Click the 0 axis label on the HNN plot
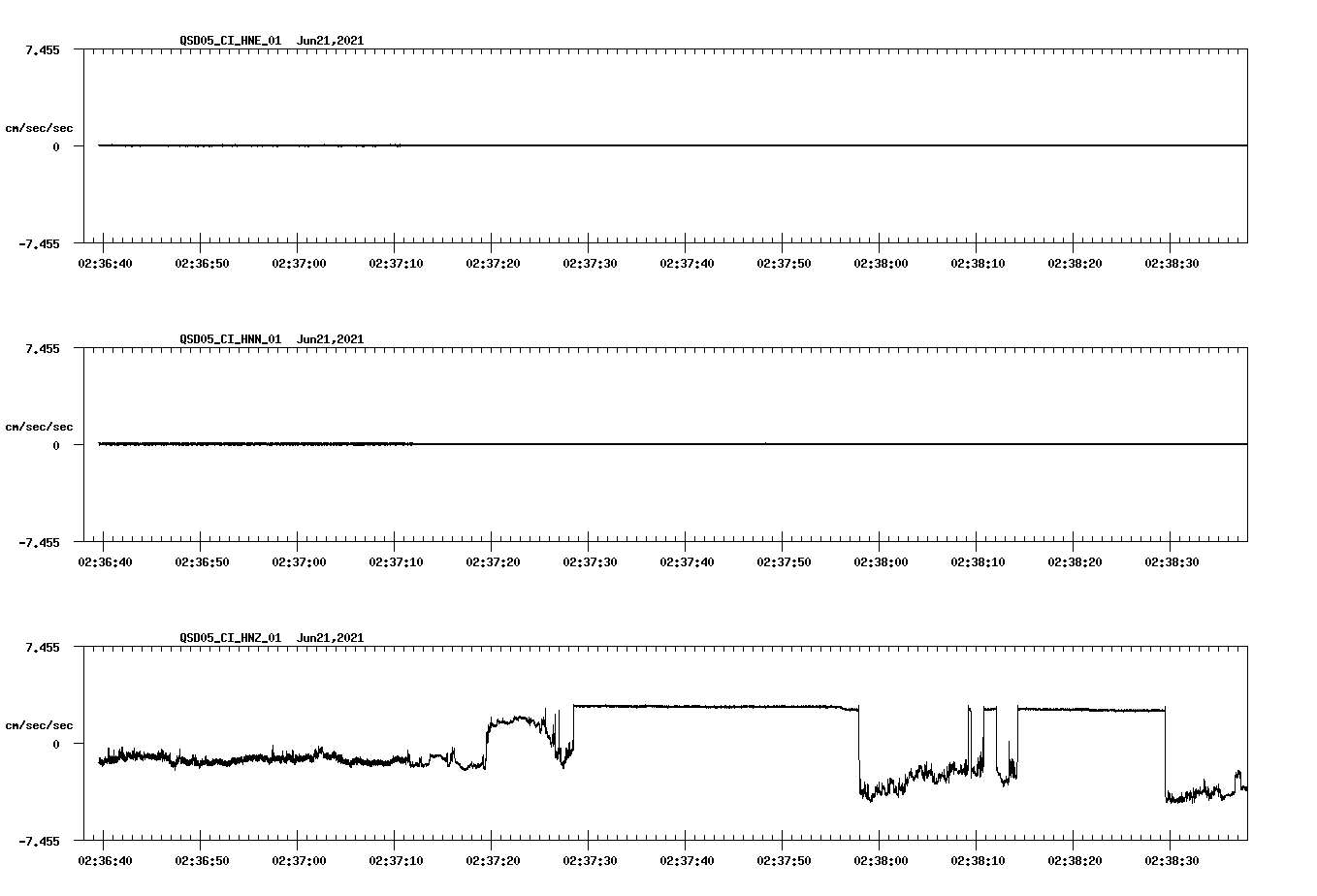 [56, 445]
